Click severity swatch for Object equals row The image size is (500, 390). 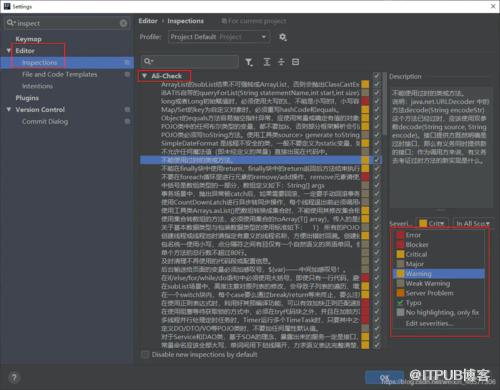tap(365, 118)
